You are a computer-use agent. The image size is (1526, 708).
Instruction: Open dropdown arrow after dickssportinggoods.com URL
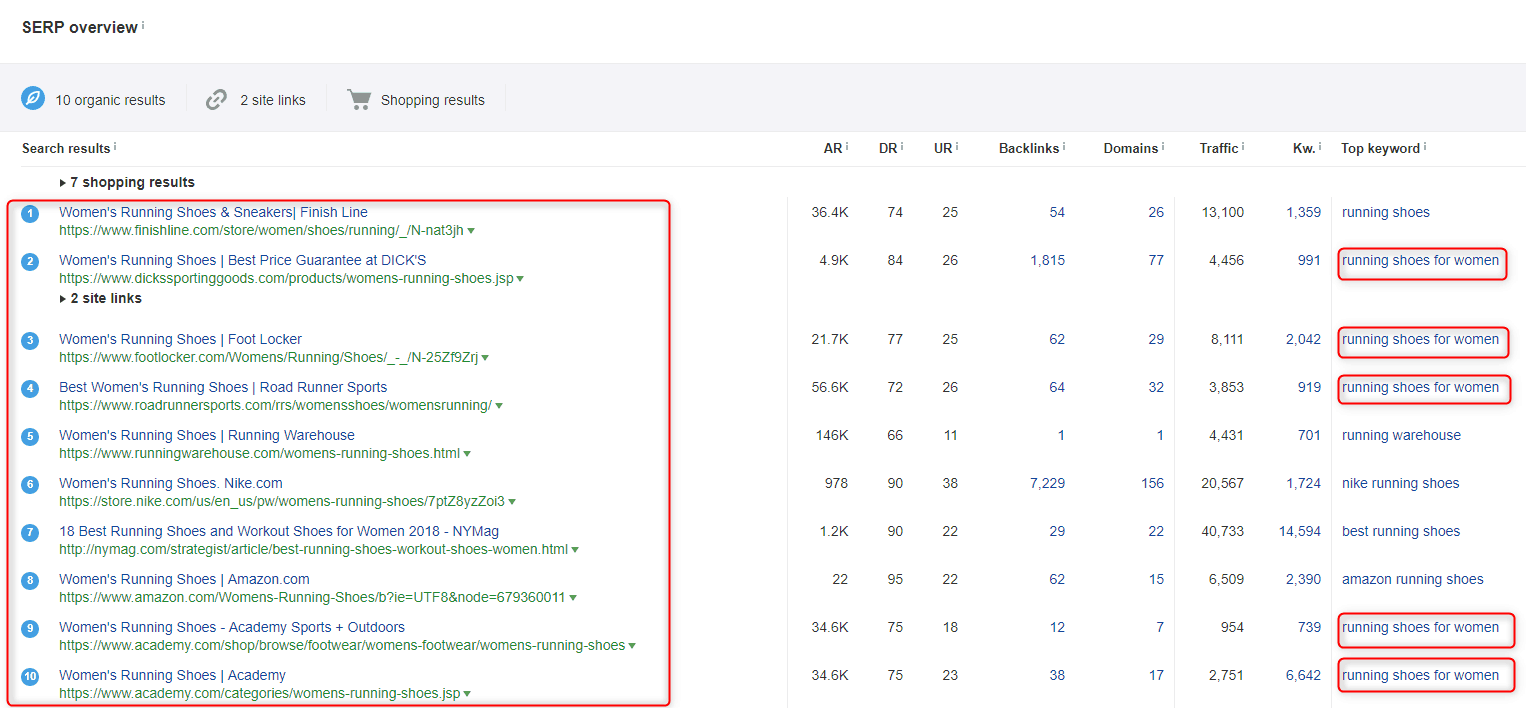click(520, 279)
